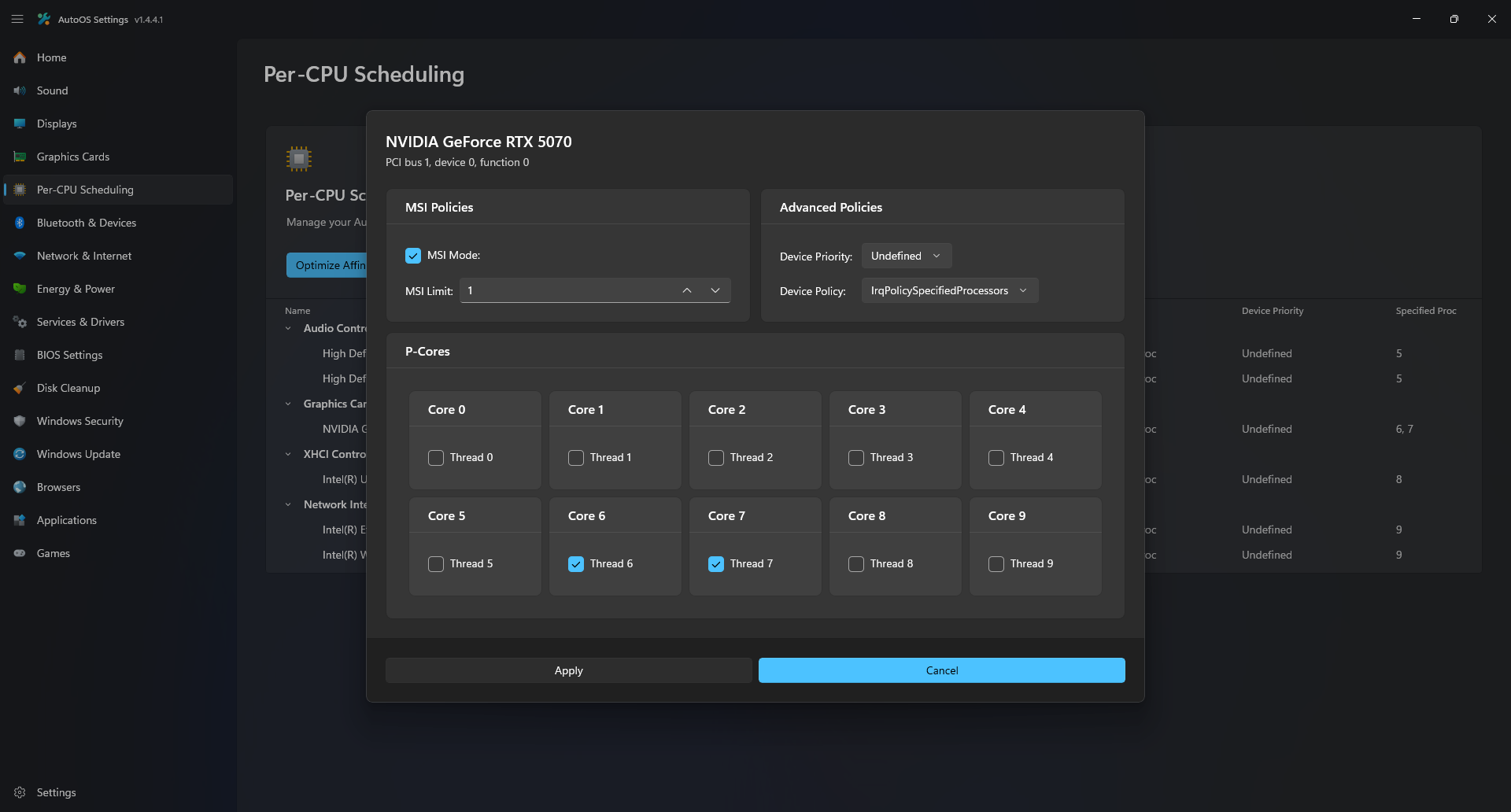This screenshot has height=812, width=1511.
Task: Click the Device Priority column header
Action: tap(1273, 311)
